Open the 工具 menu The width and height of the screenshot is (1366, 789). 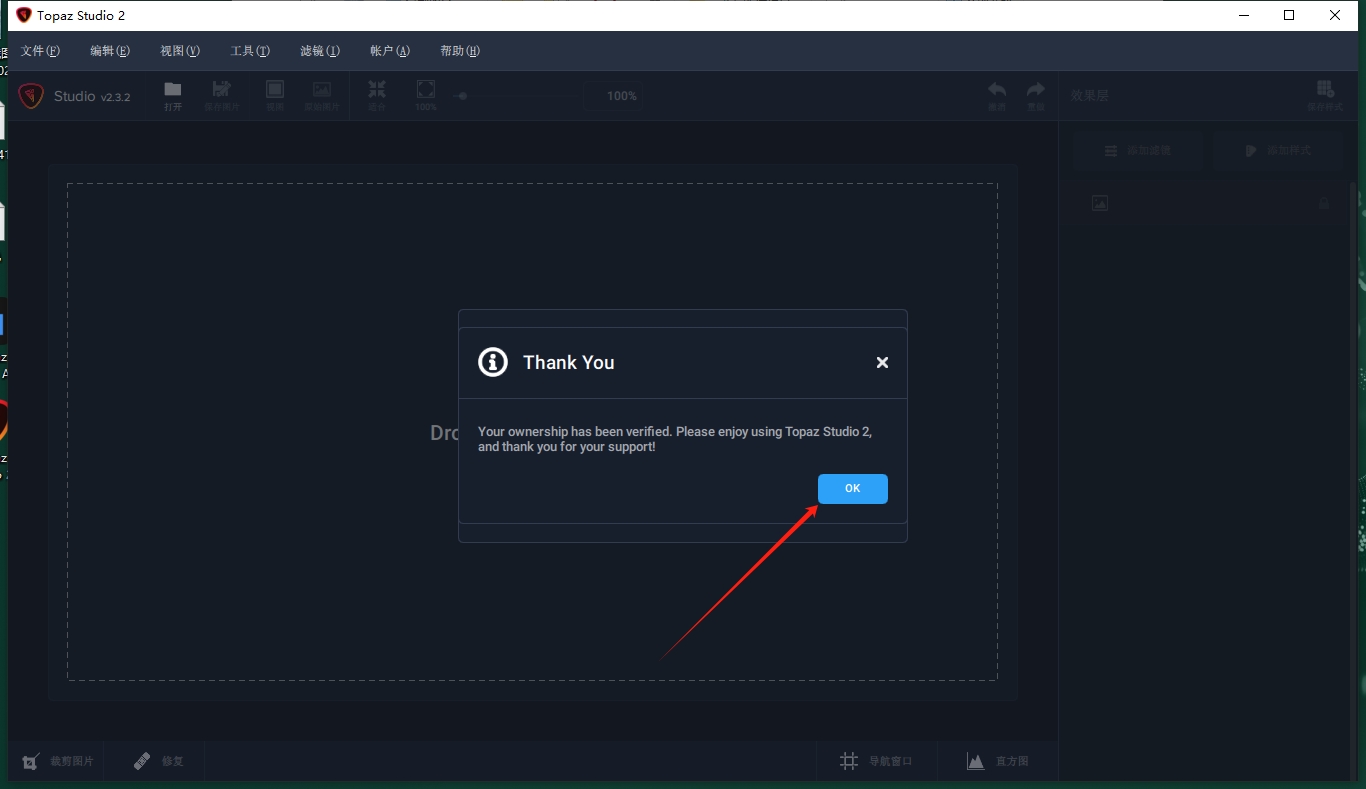(250, 51)
